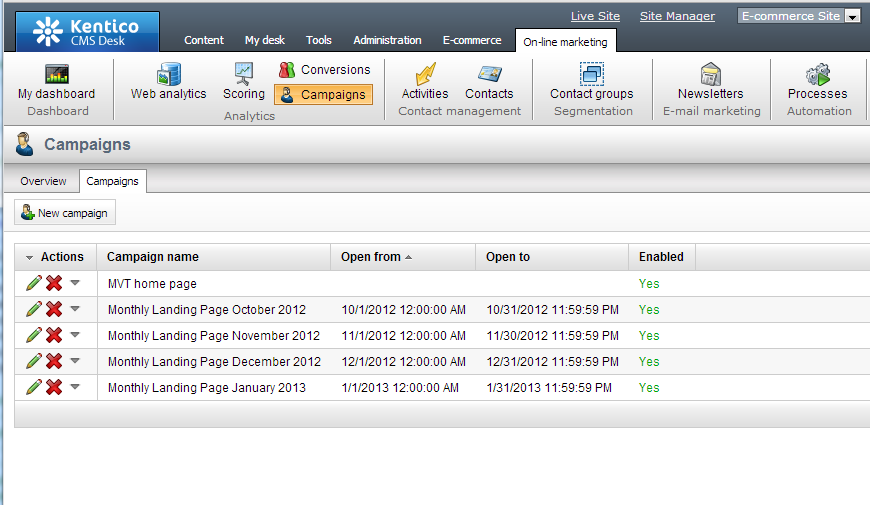Open Web analytics icon
Screen dimensions: 870x505
[169, 74]
